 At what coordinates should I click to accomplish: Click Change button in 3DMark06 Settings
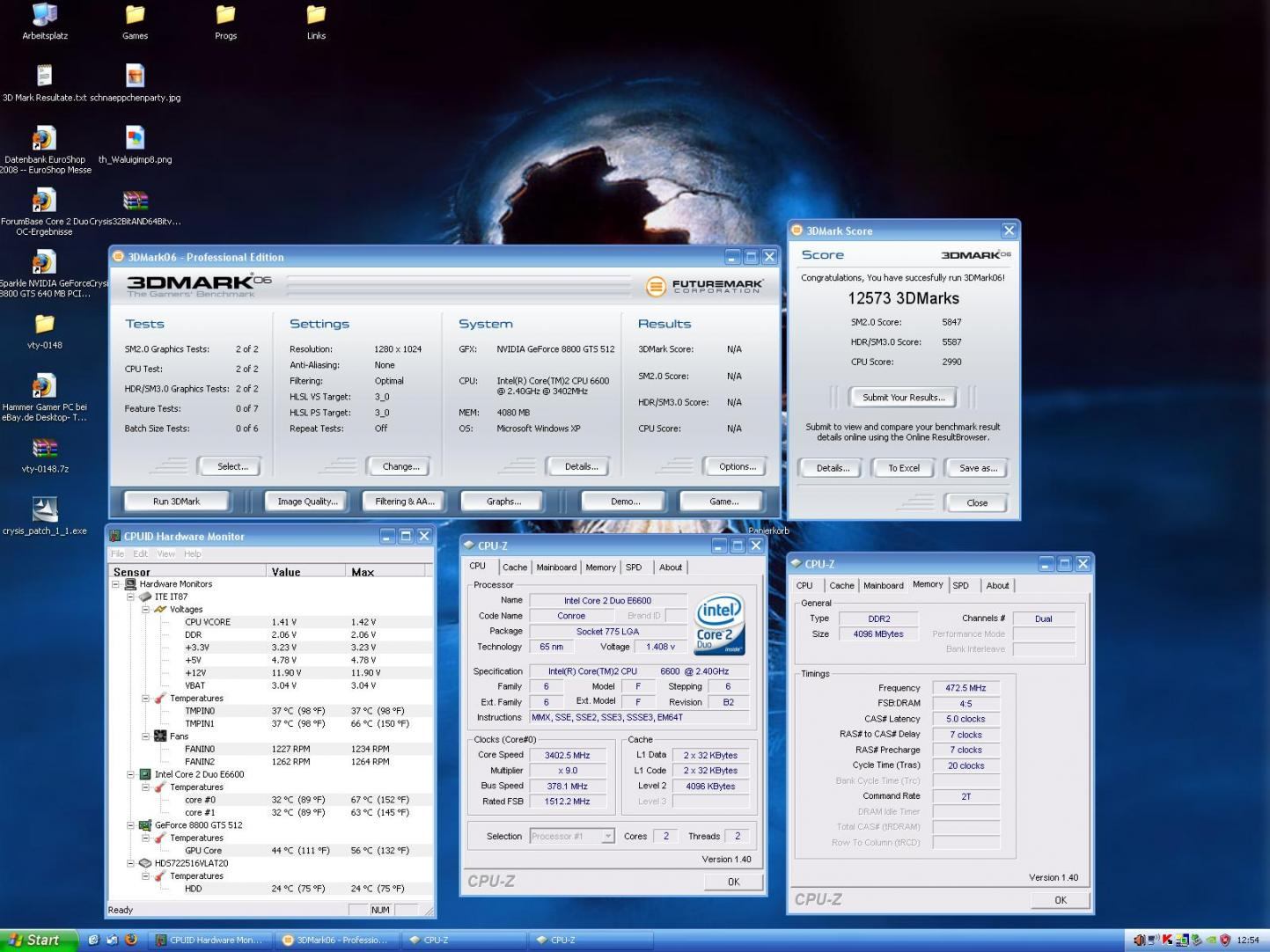400,466
